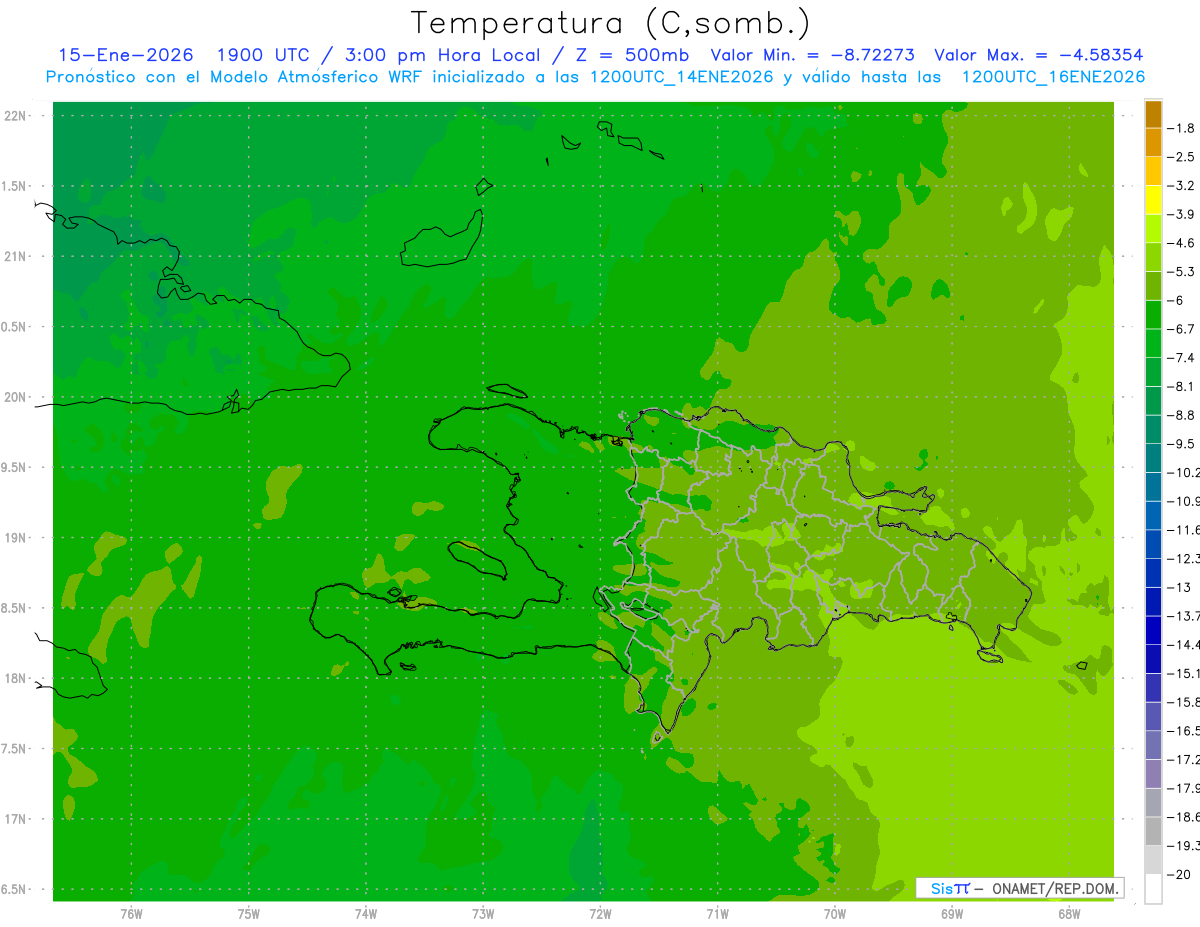Click the '-1.8' color bar label
This screenshot has width=1200, height=927.
[x=1180, y=128]
